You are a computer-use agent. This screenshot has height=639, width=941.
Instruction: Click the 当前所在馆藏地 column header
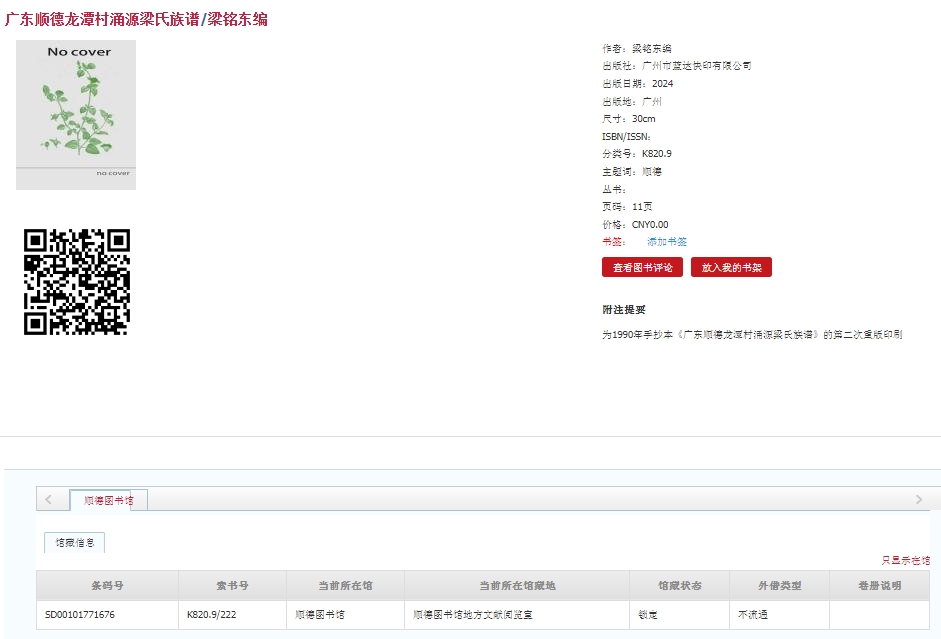(517, 586)
